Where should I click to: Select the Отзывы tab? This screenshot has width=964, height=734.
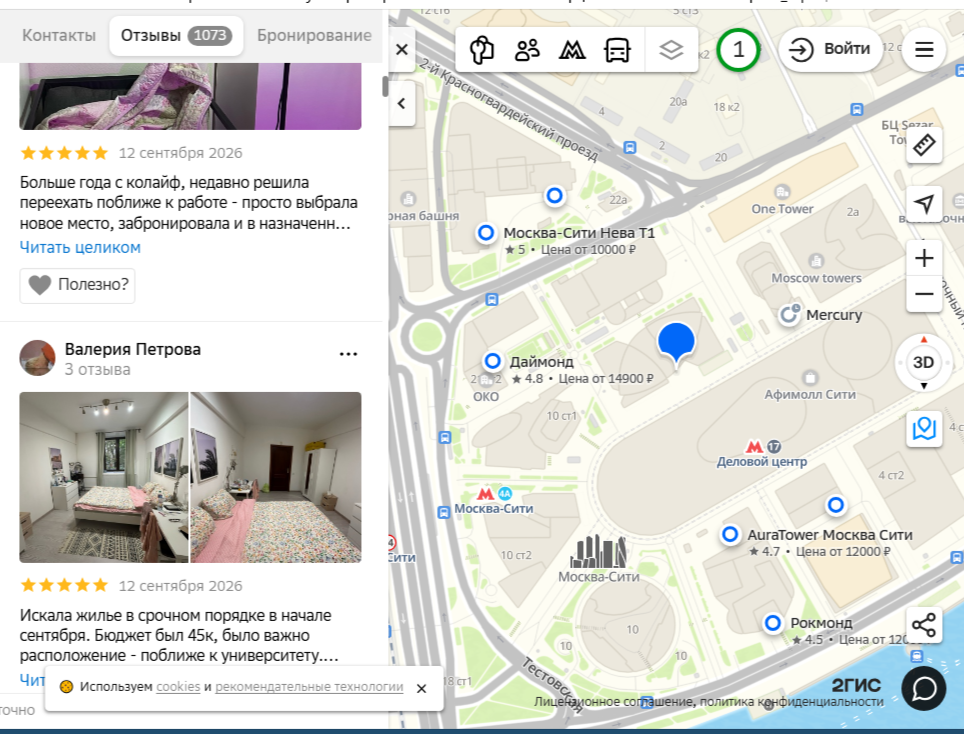pos(176,36)
